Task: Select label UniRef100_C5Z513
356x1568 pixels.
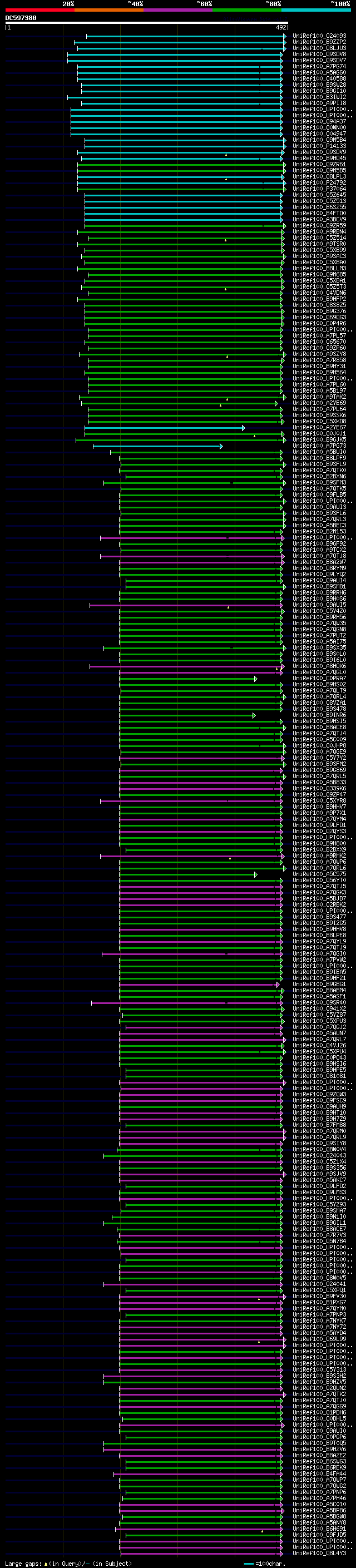Action: pyautogui.click(x=319, y=201)
